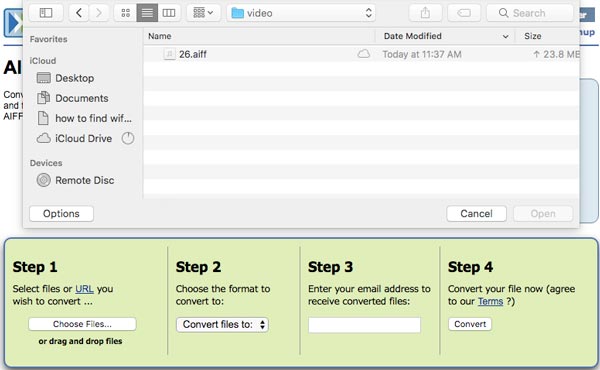Image resolution: width=600 pixels, height=370 pixels.
Task: Click the Favorites sidebar heading
Action: click(x=49, y=39)
